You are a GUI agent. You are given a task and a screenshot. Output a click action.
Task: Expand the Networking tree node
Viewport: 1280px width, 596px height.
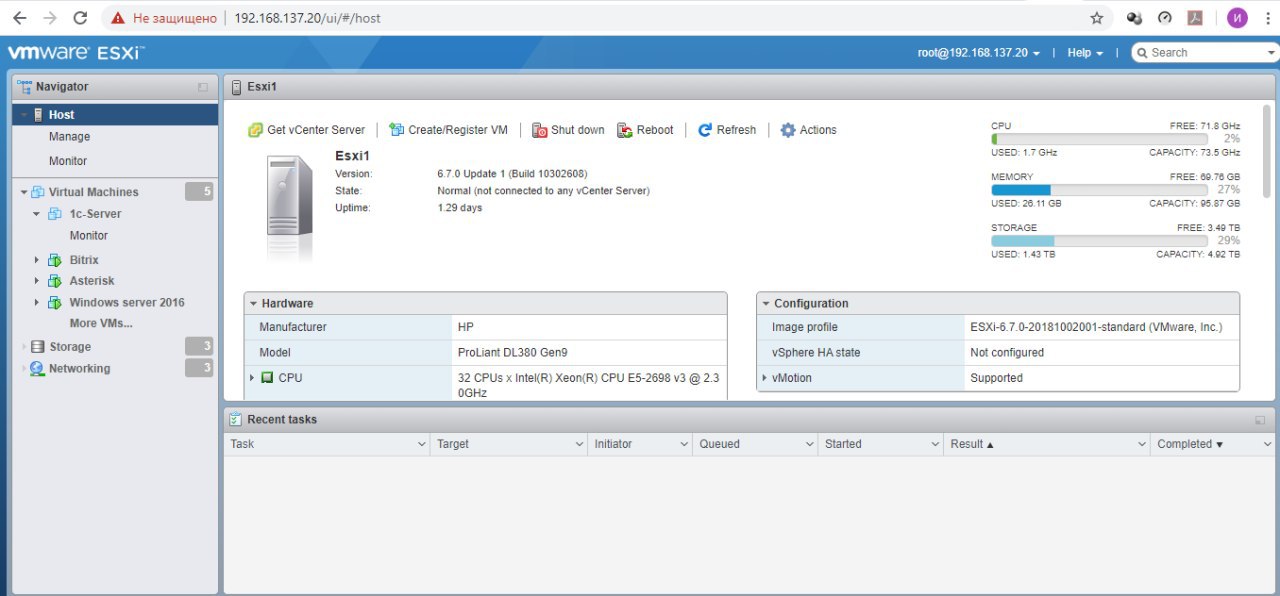tap(24, 369)
